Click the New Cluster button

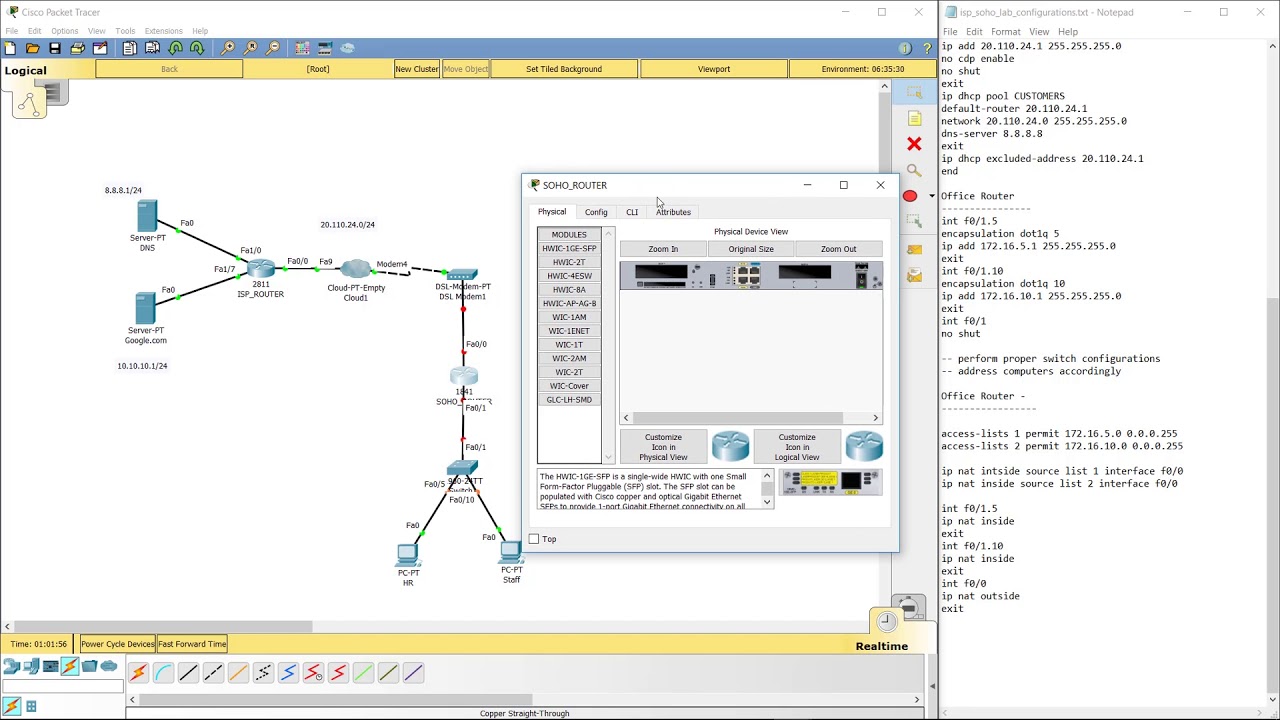[417, 69]
